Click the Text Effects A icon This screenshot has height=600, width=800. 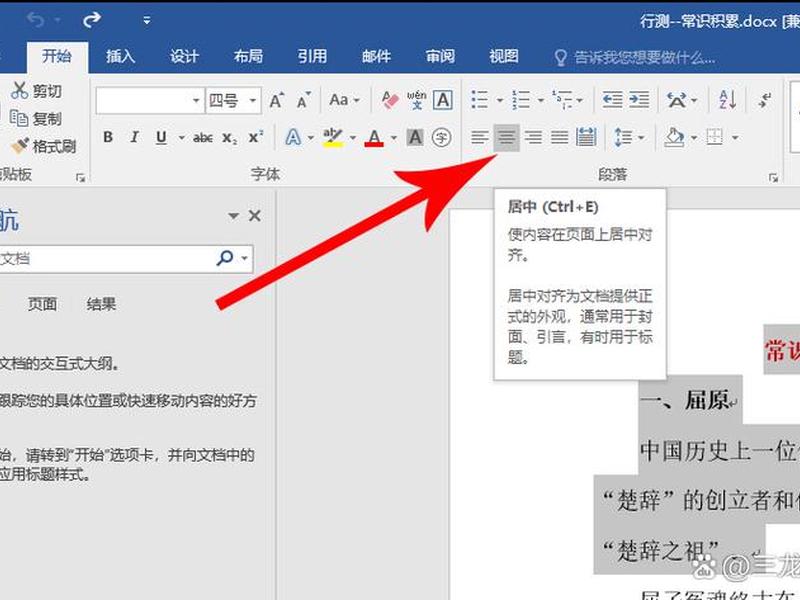point(293,137)
